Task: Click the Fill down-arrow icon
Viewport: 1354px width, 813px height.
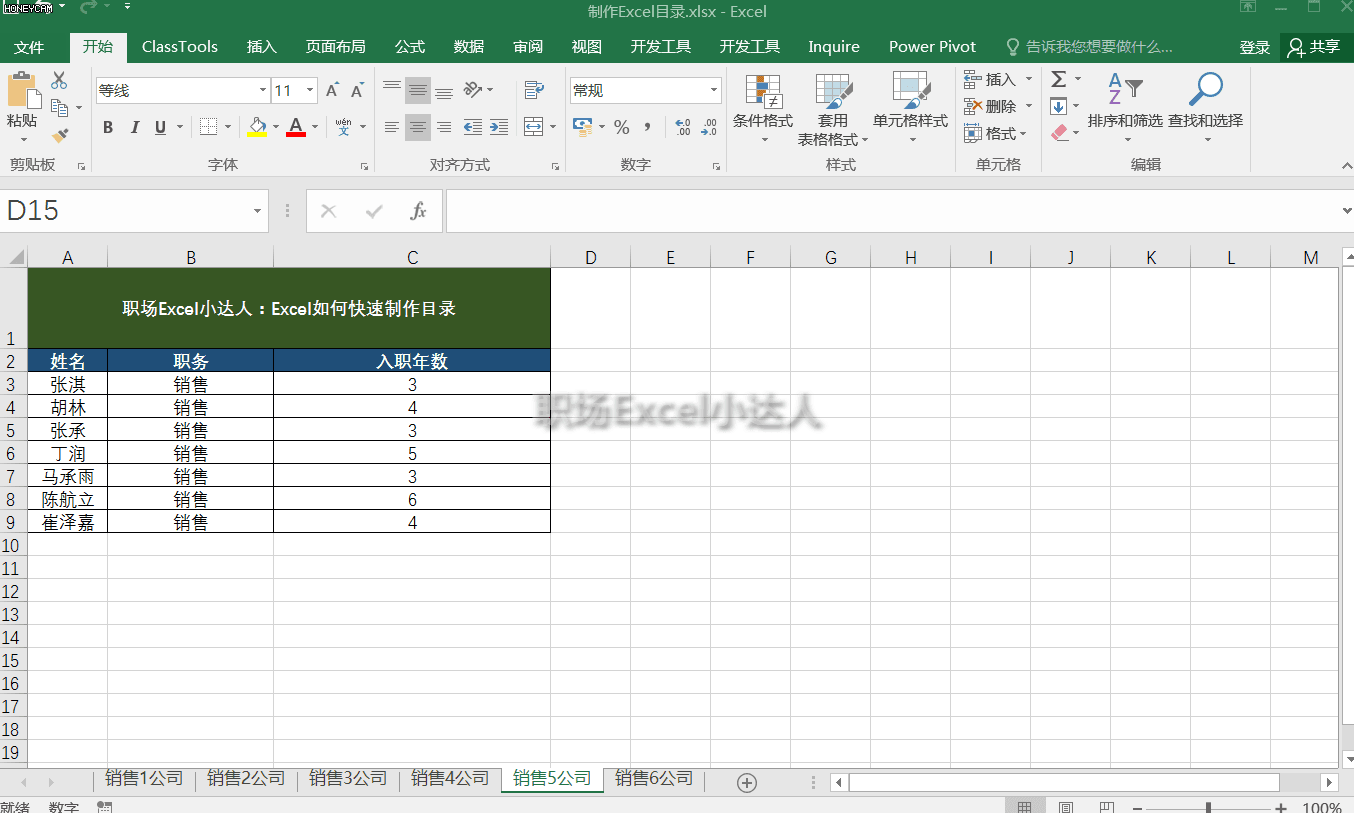Action: click(1059, 106)
